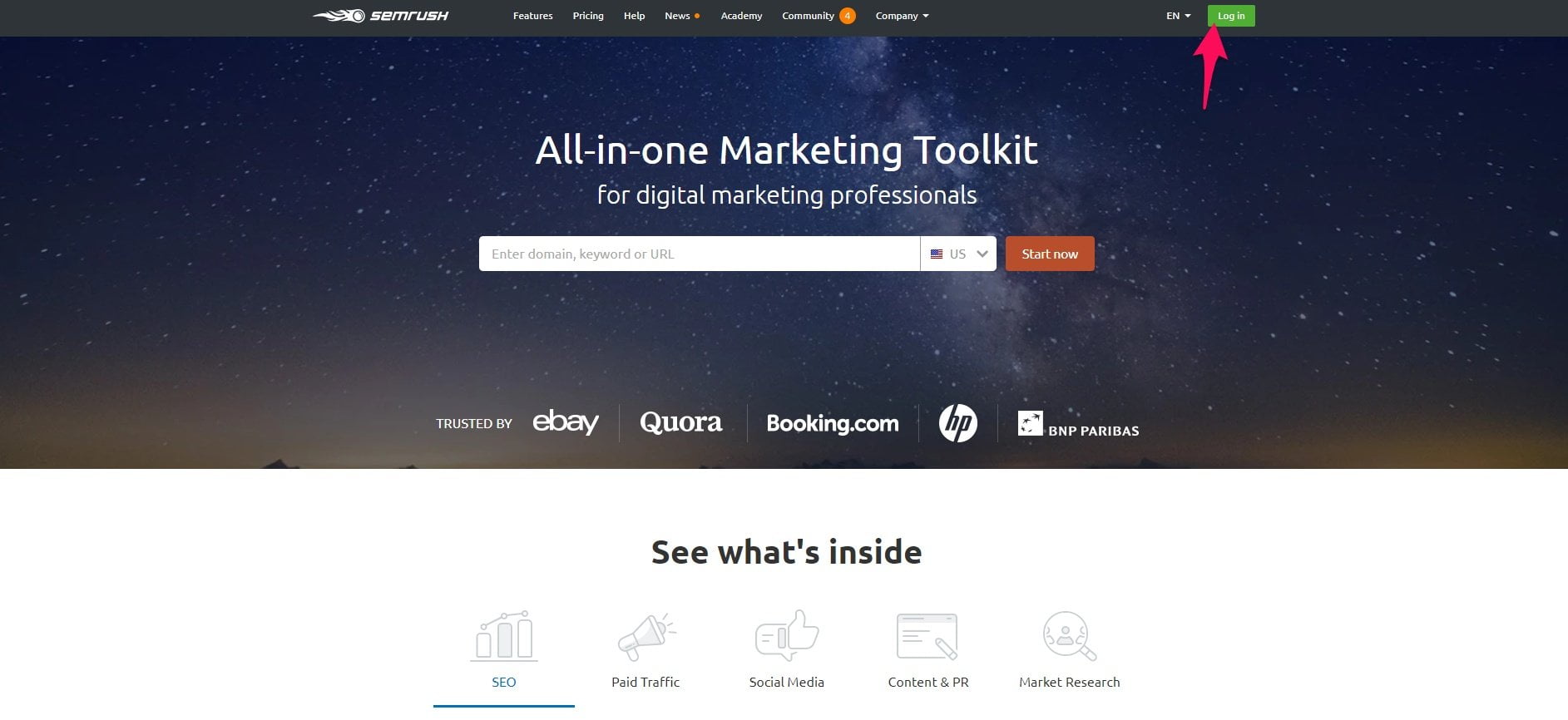Select the Social Media thumbs-up icon
Screen dimensions: 1568x720
pos(787,635)
